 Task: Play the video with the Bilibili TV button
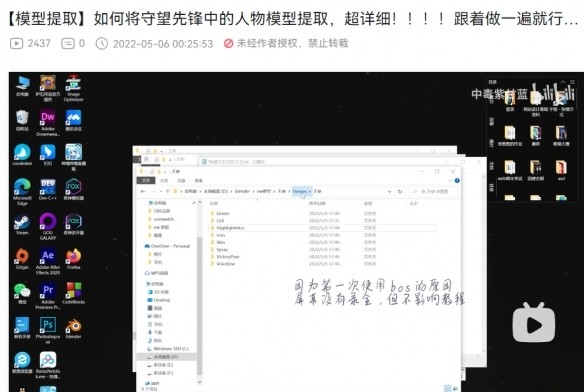tap(534, 323)
